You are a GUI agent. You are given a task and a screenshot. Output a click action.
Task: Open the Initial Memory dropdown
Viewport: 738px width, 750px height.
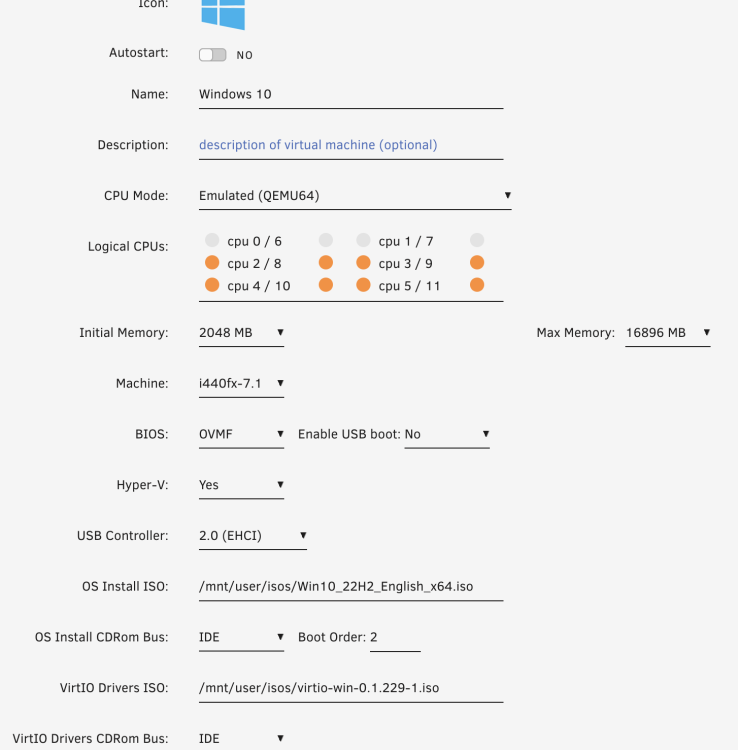(241, 333)
